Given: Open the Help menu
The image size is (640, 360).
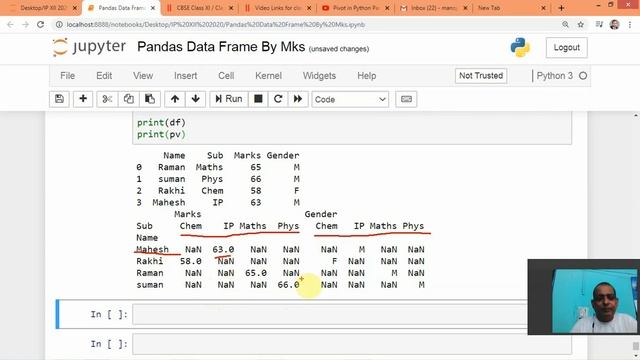Looking at the screenshot, I should coord(367,76).
